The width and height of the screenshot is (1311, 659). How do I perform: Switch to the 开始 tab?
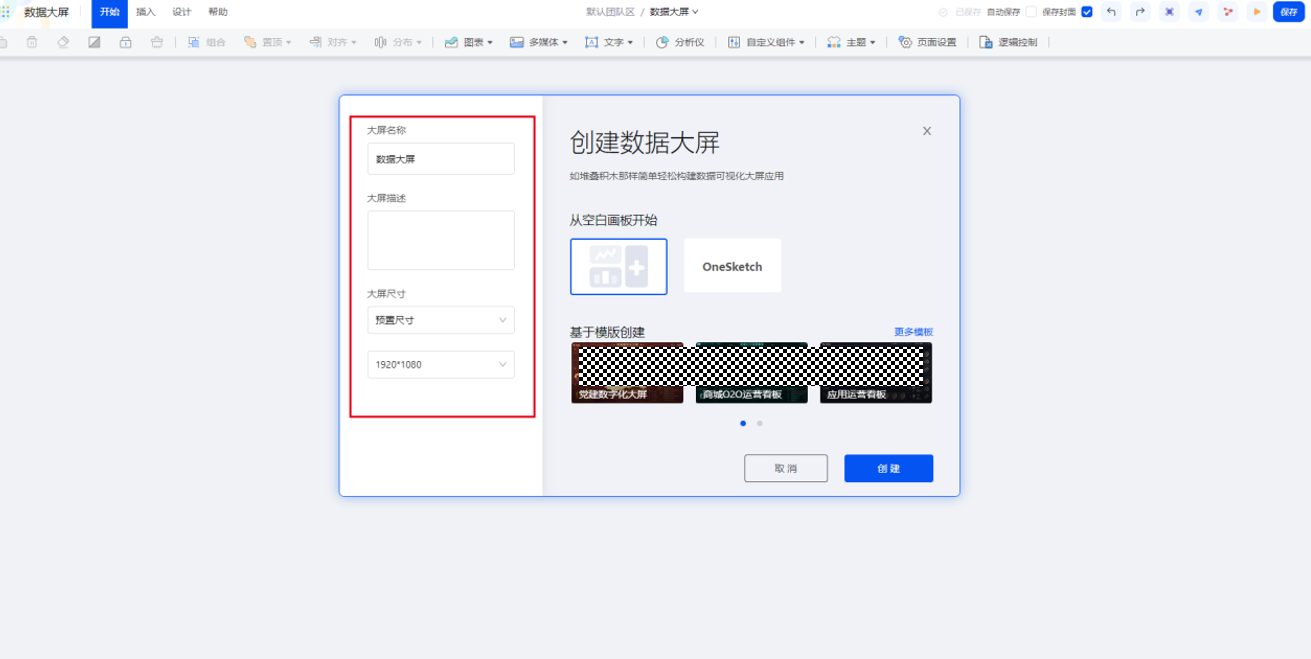[109, 12]
